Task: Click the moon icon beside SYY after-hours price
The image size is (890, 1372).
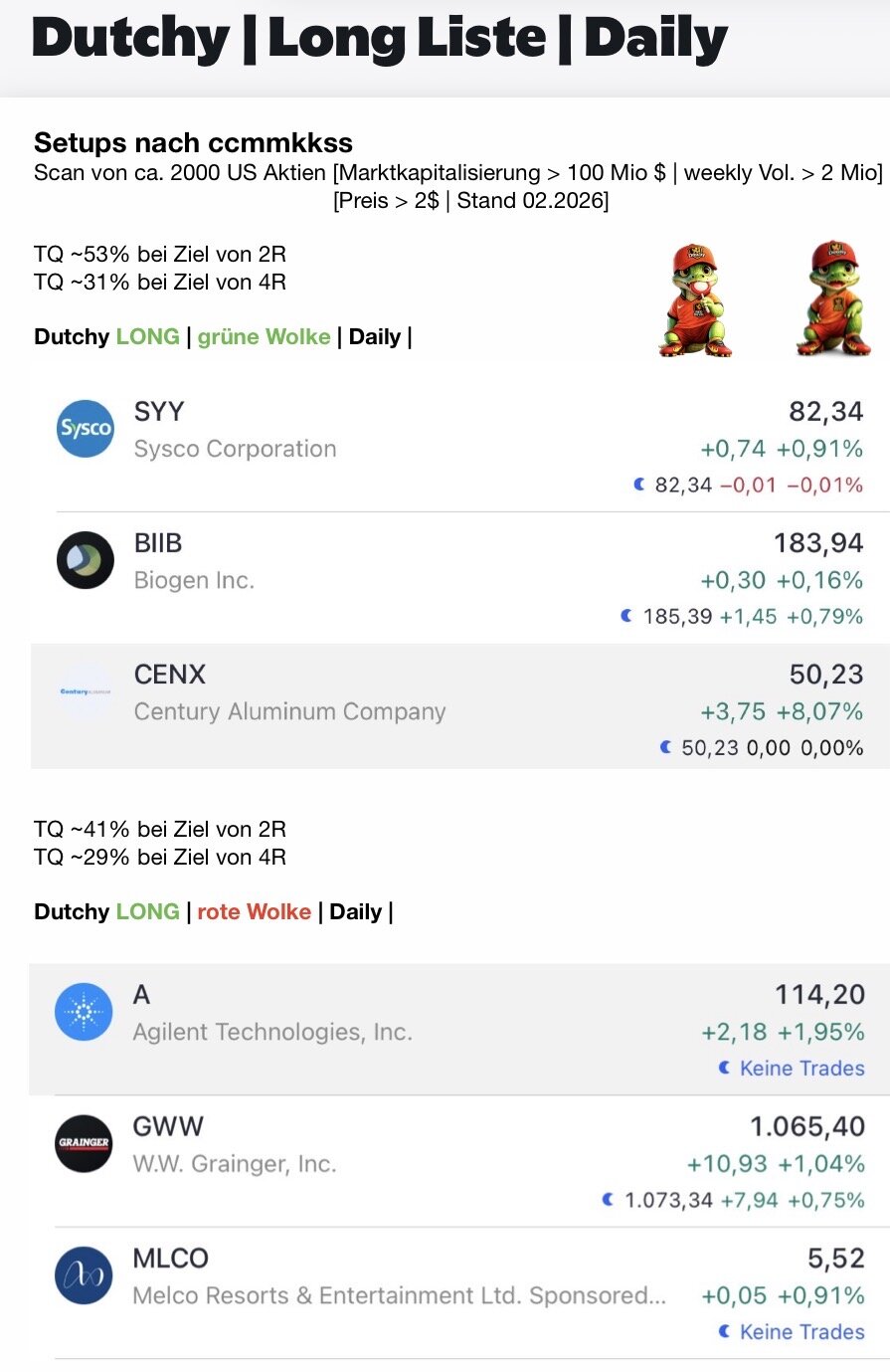Action: point(639,485)
